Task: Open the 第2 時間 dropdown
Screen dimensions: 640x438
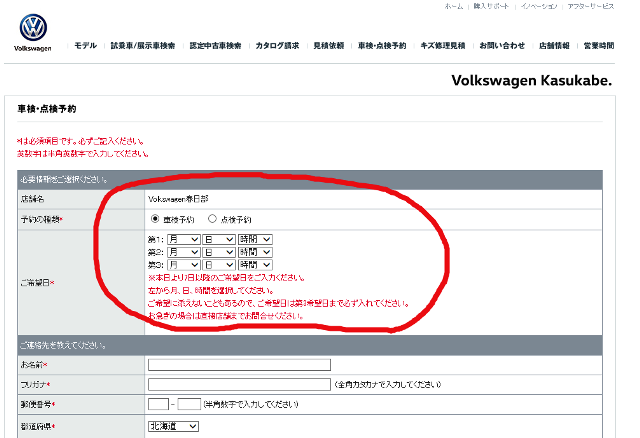Action: (x=255, y=252)
